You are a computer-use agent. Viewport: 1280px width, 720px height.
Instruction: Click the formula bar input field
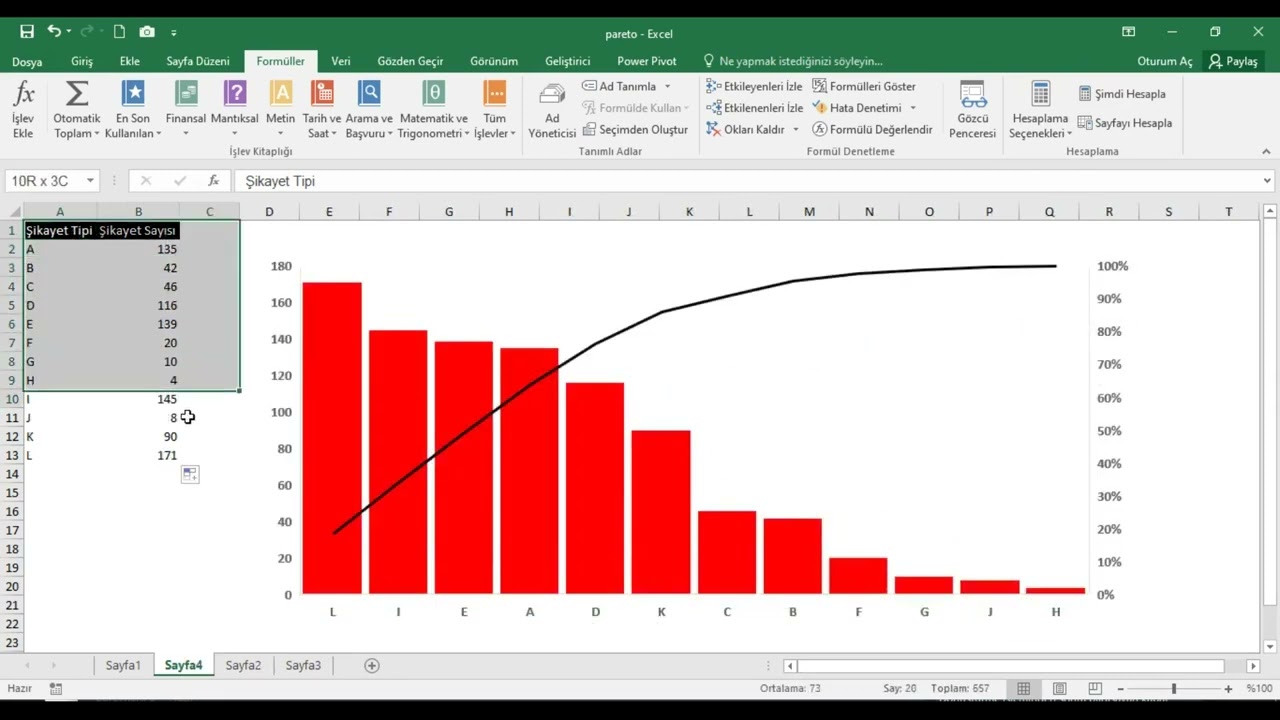coord(747,181)
